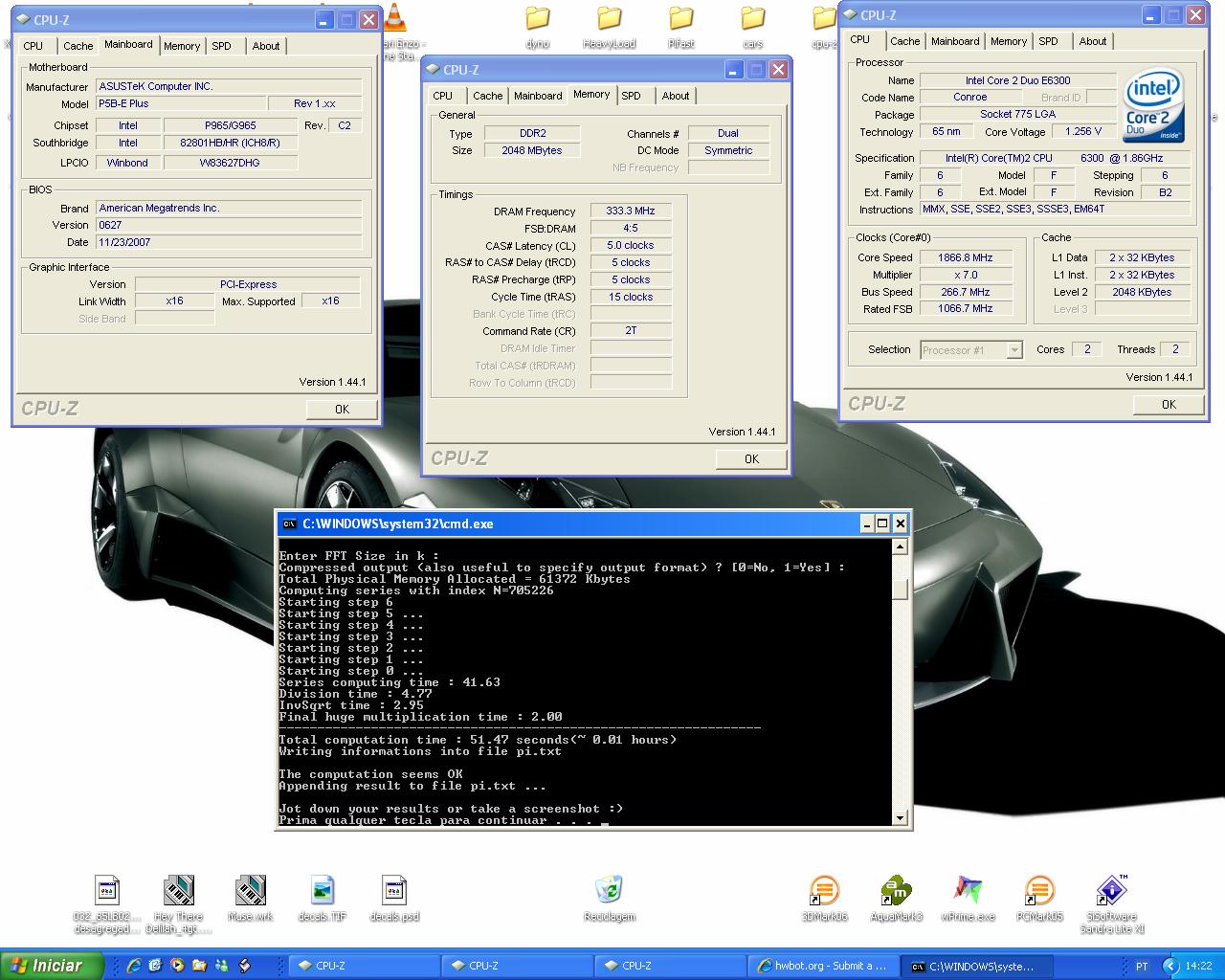Click the cmd scrollbar down arrow
The height and width of the screenshot is (980, 1225).
tap(900, 817)
